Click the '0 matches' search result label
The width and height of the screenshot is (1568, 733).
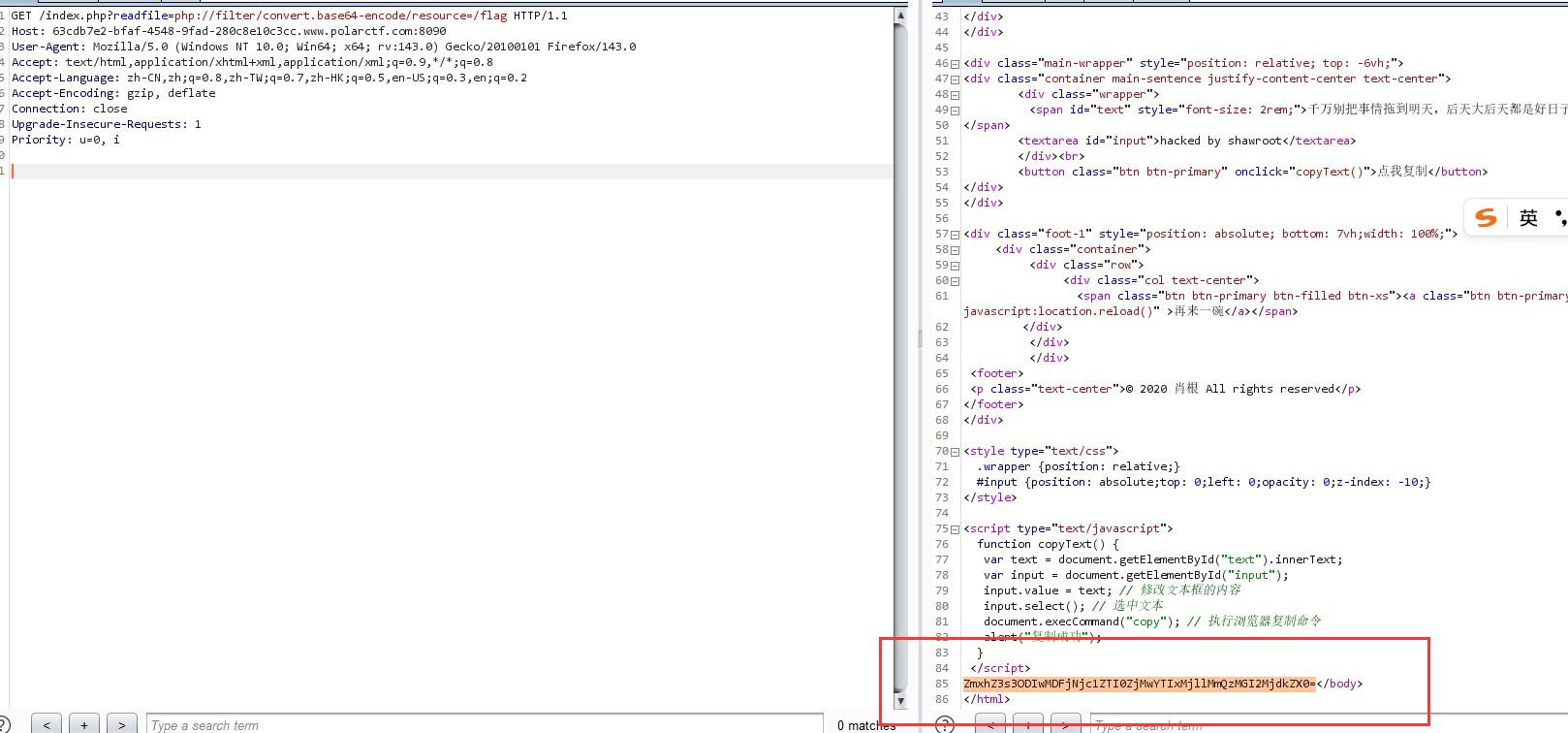pyautogui.click(x=866, y=725)
